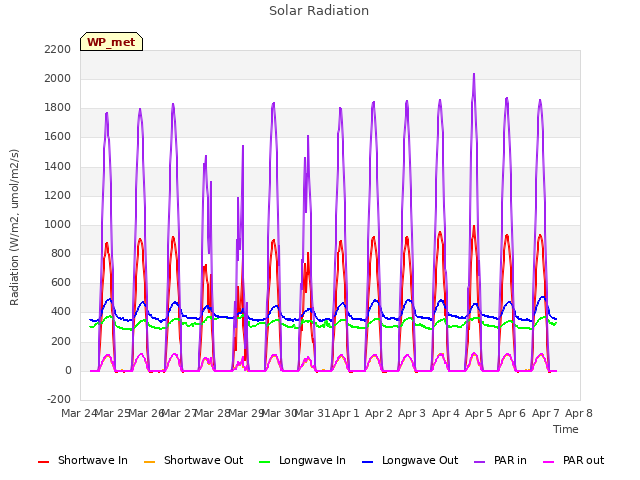
Task: Click the purple PAR in legend swatch
Action: 480,462
